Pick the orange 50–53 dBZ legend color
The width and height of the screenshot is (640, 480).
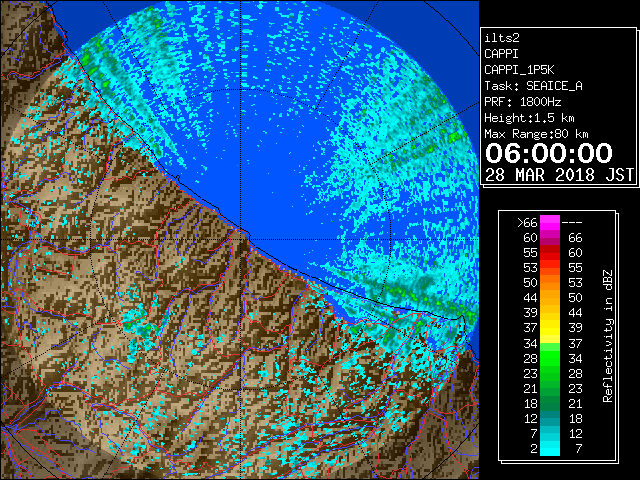[x=550, y=283]
